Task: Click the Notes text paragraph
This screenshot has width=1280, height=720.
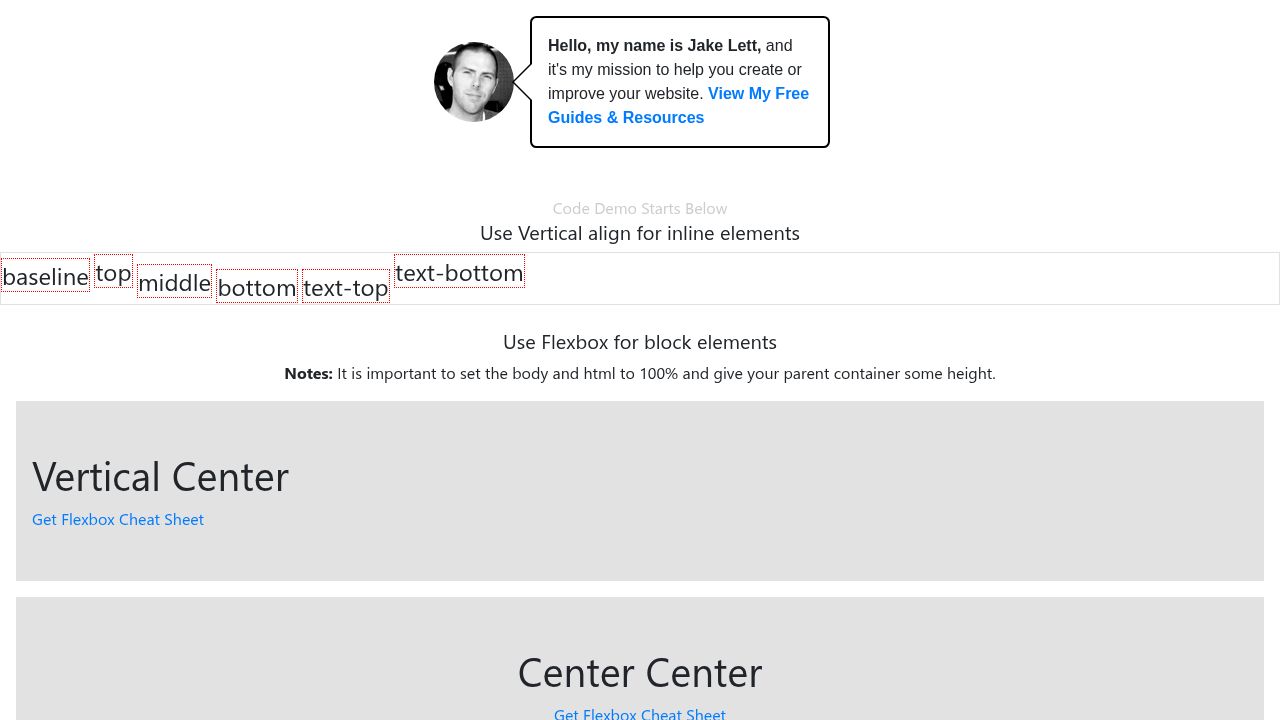Action: click(x=639, y=373)
